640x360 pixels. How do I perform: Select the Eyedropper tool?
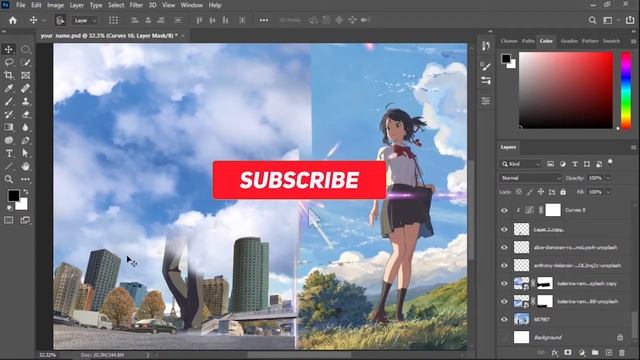point(9,88)
